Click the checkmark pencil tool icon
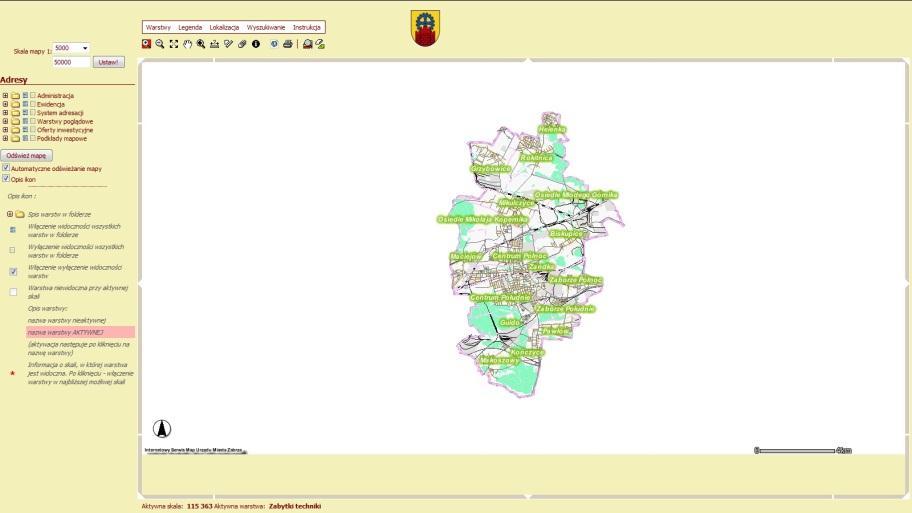 (x=229, y=44)
